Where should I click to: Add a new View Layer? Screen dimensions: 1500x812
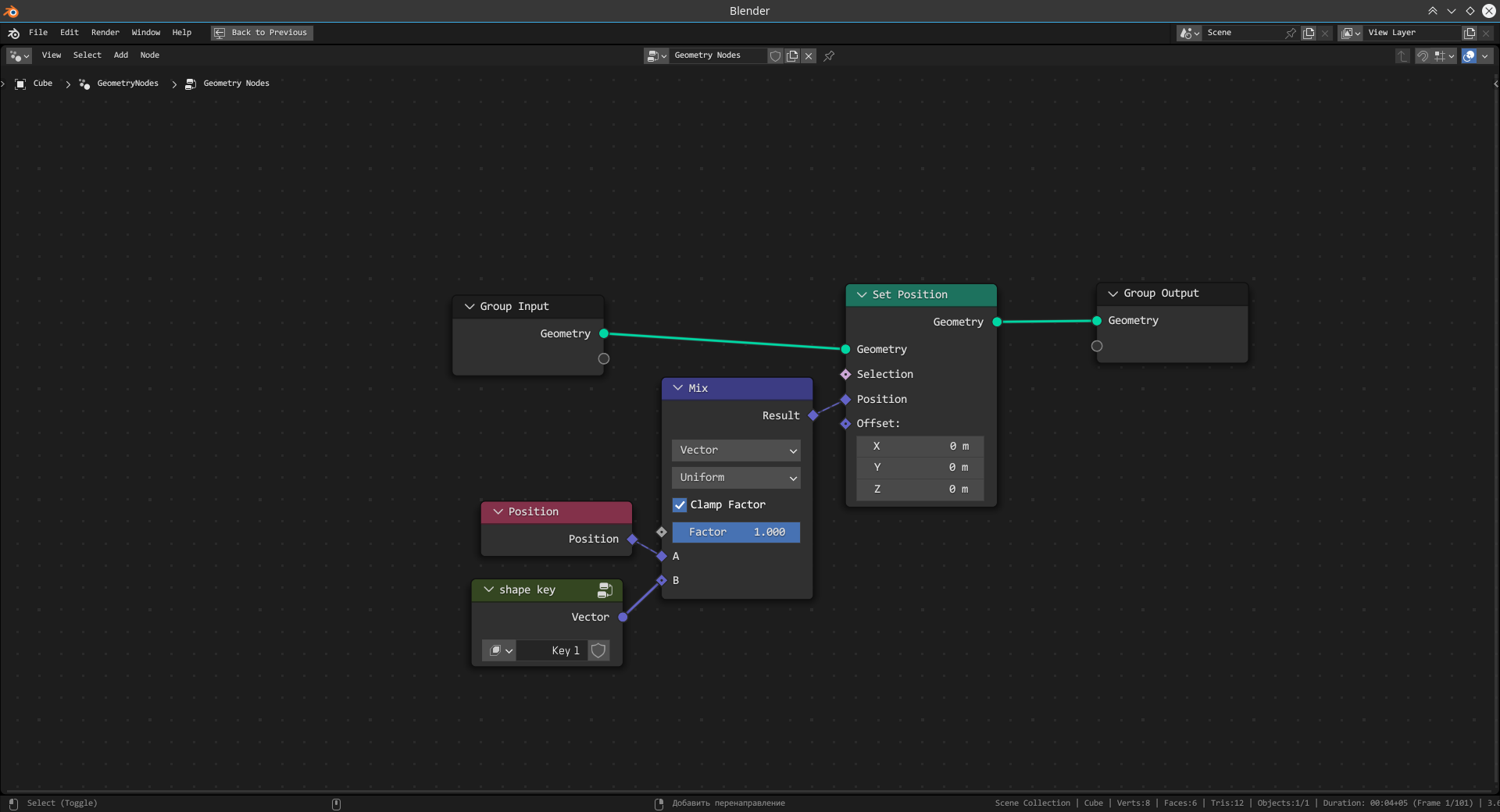(1470, 33)
